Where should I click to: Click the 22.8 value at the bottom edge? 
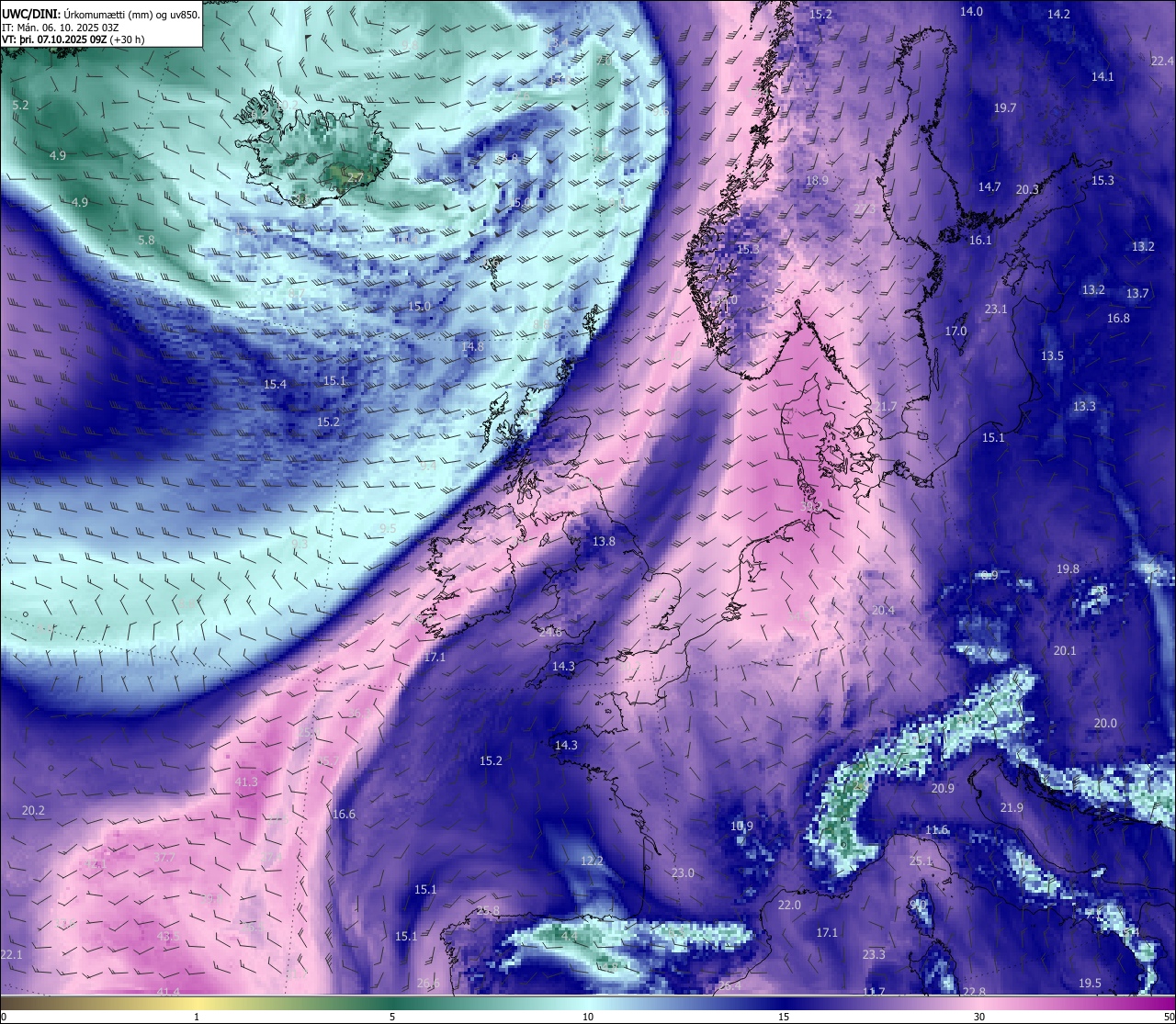pos(974,992)
